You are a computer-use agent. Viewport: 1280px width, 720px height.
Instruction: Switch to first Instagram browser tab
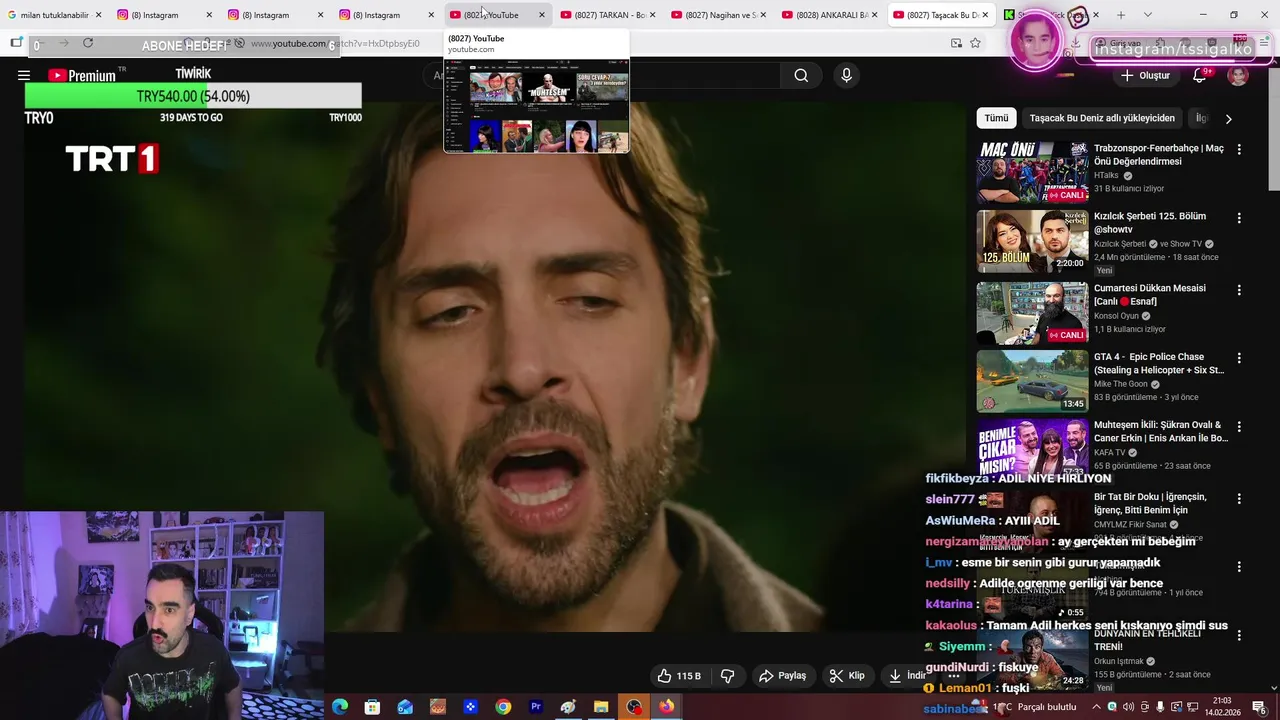click(x=162, y=15)
